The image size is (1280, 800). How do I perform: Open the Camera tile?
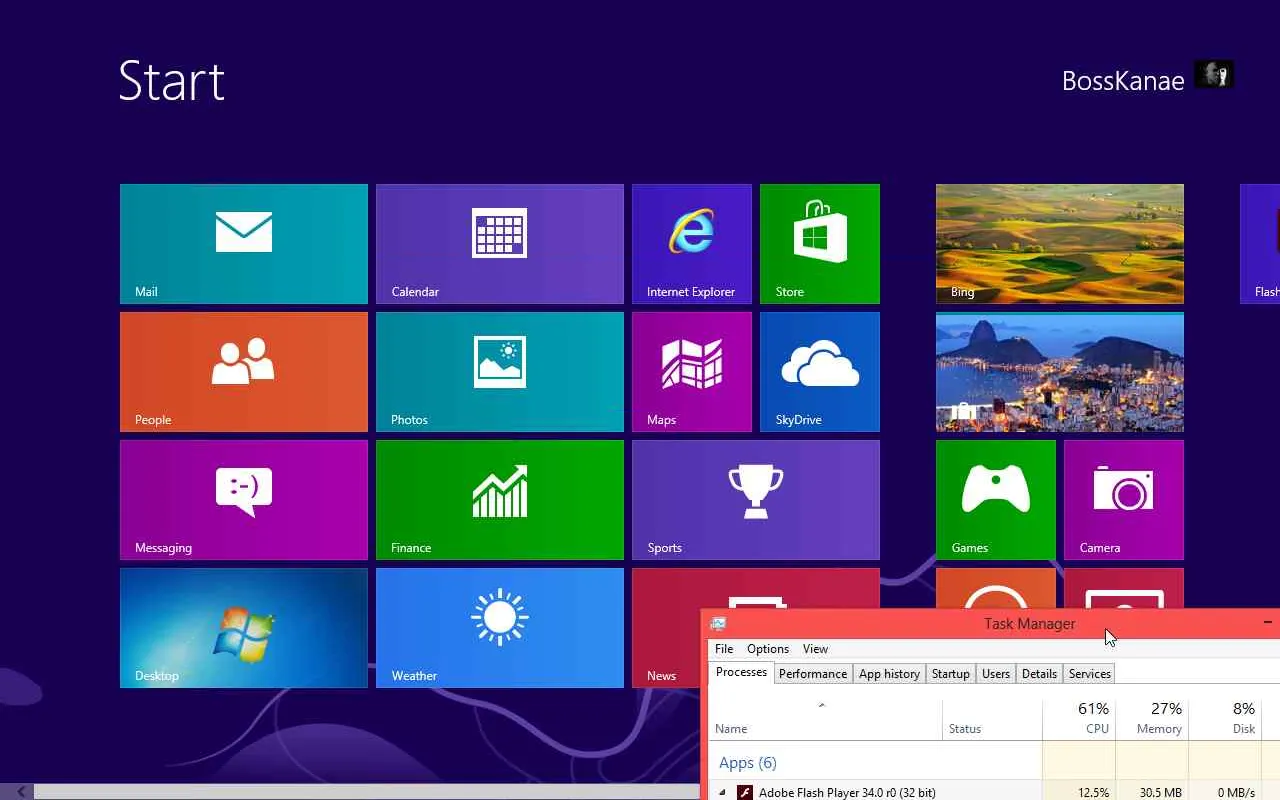(x=1124, y=500)
